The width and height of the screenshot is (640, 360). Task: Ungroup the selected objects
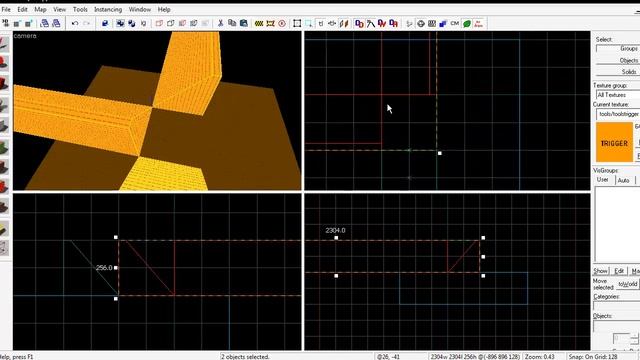pos(132,23)
